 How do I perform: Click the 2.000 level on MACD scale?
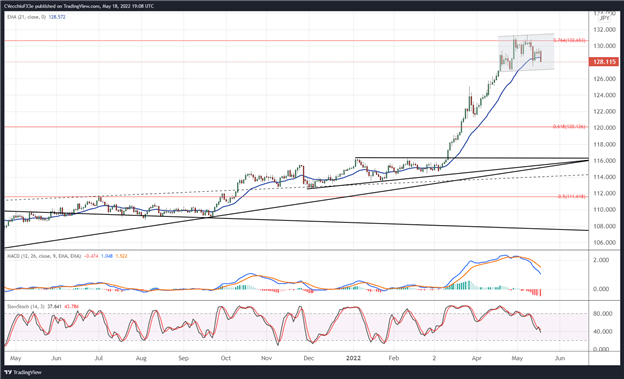[x=601, y=260]
